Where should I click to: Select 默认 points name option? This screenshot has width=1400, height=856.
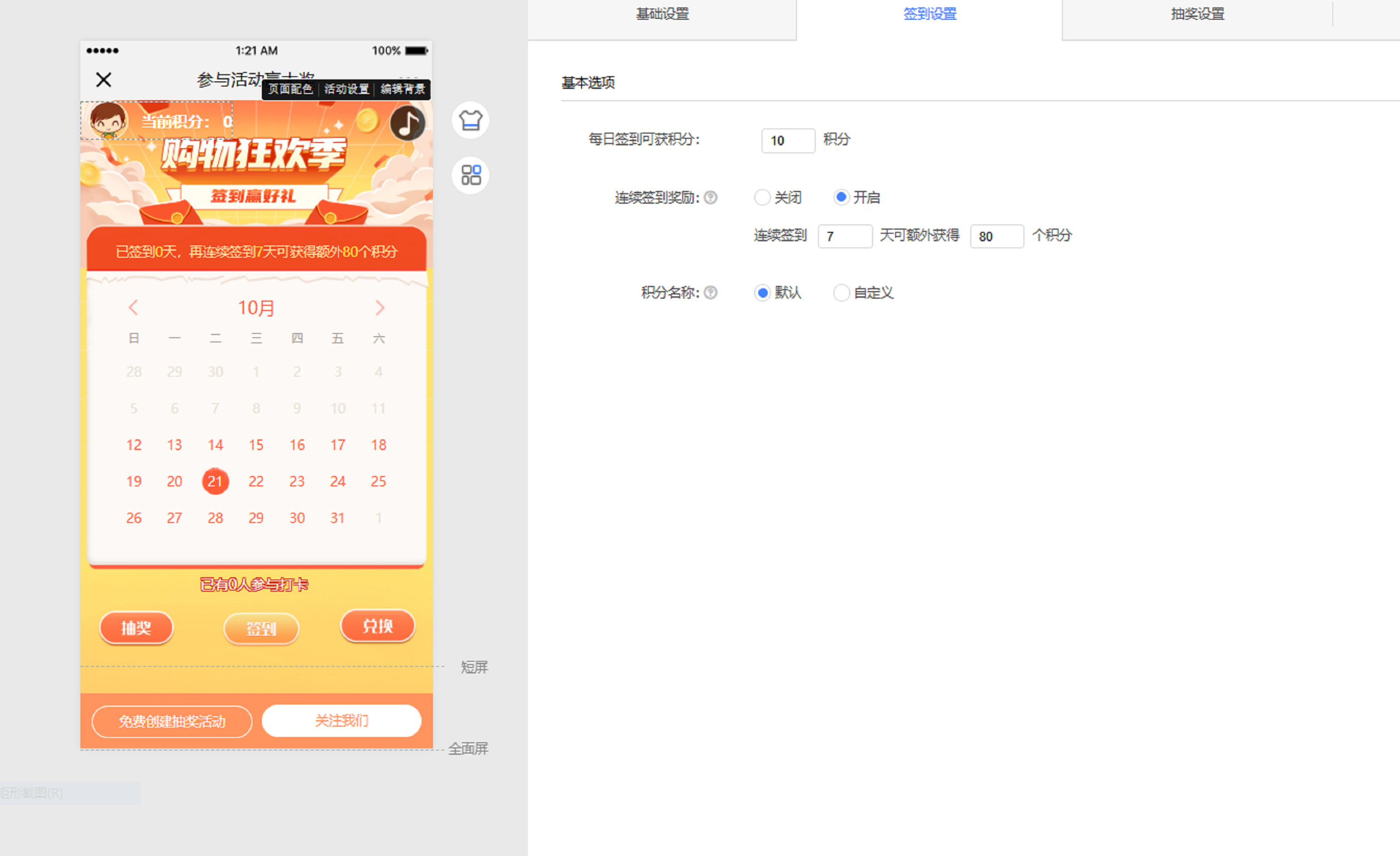763,293
